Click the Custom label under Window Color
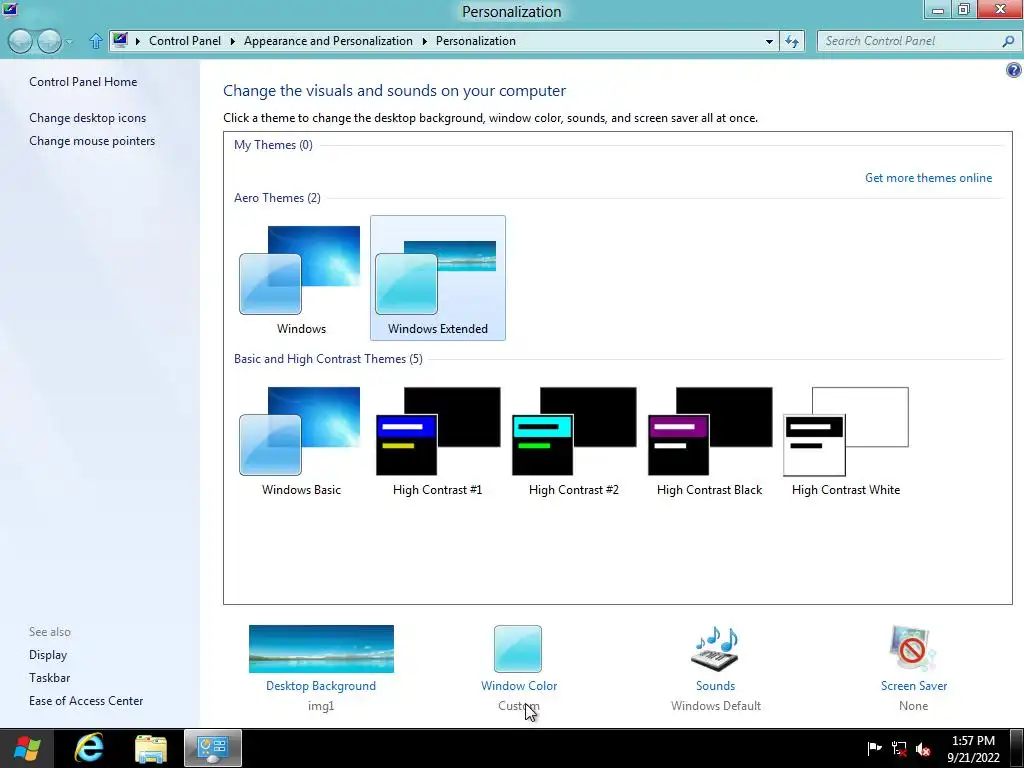Screen dimensions: 1024x768 click(x=519, y=706)
